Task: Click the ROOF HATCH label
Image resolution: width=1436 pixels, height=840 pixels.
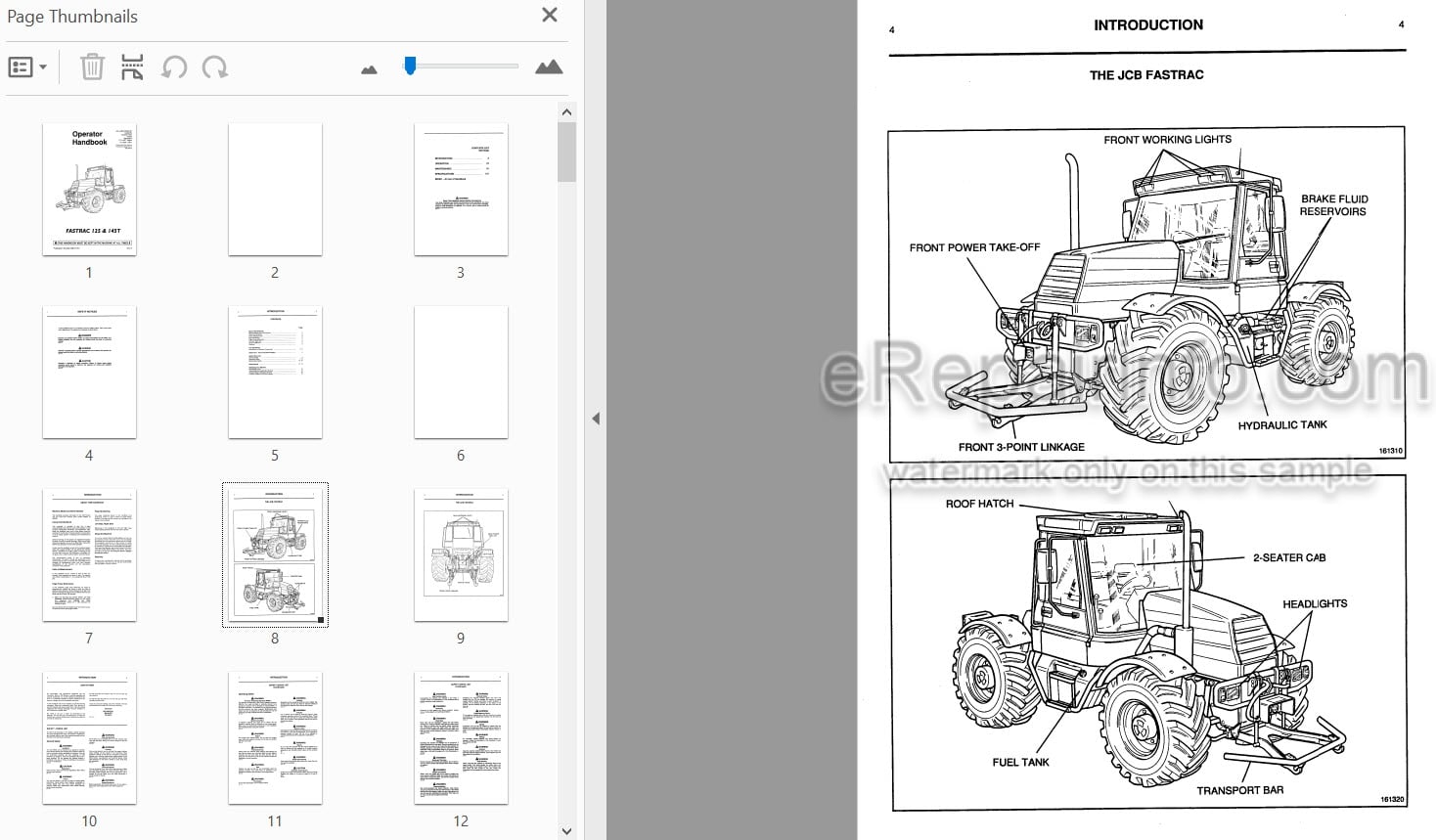Action: pos(979,504)
